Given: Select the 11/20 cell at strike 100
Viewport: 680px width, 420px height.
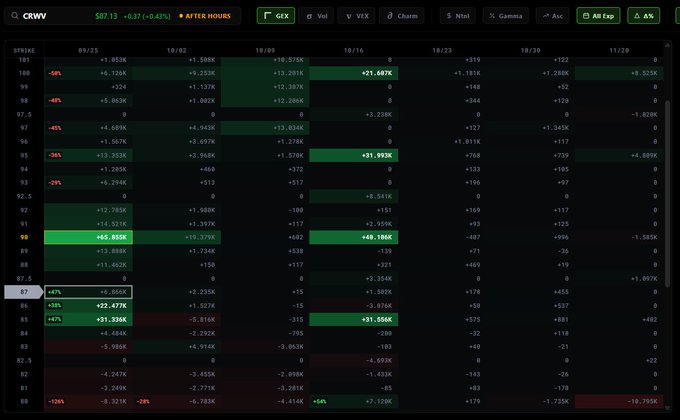Looking at the screenshot, I should (x=619, y=73).
